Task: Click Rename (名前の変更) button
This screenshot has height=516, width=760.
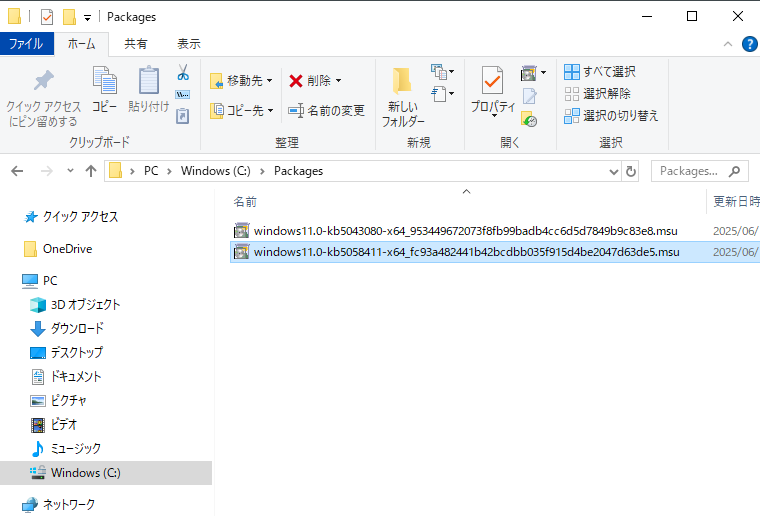Action: tap(326, 110)
